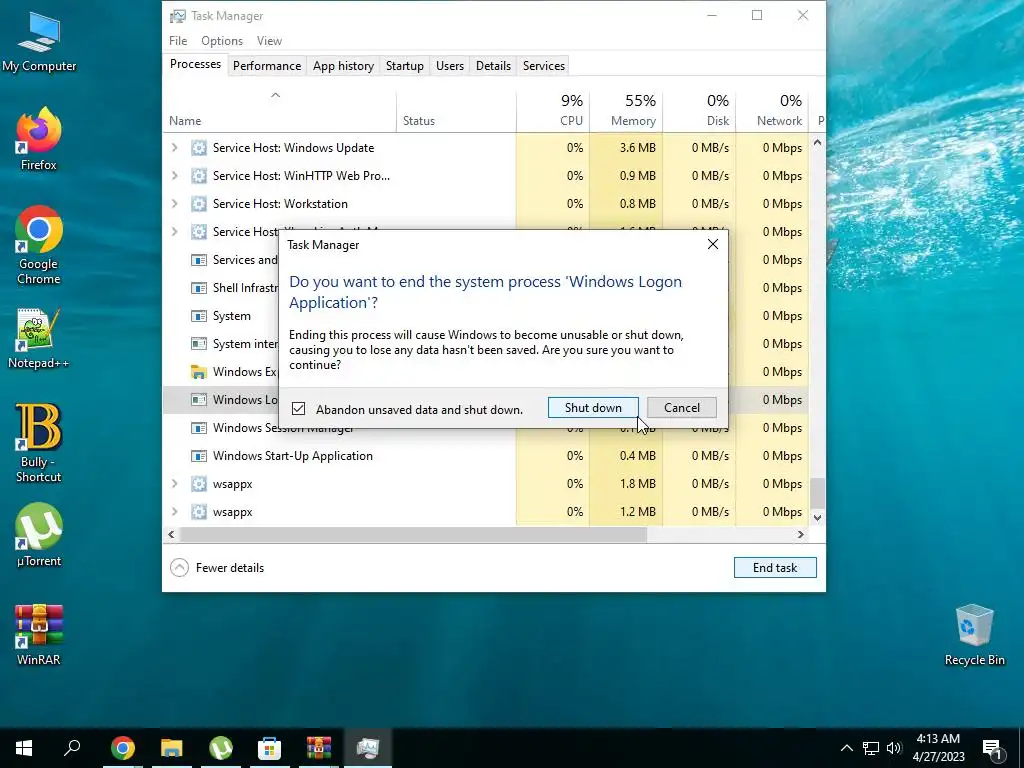This screenshot has width=1024, height=768.
Task: Click vertical scrollbar up arrow
Action: pyautogui.click(x=818, y=142)
